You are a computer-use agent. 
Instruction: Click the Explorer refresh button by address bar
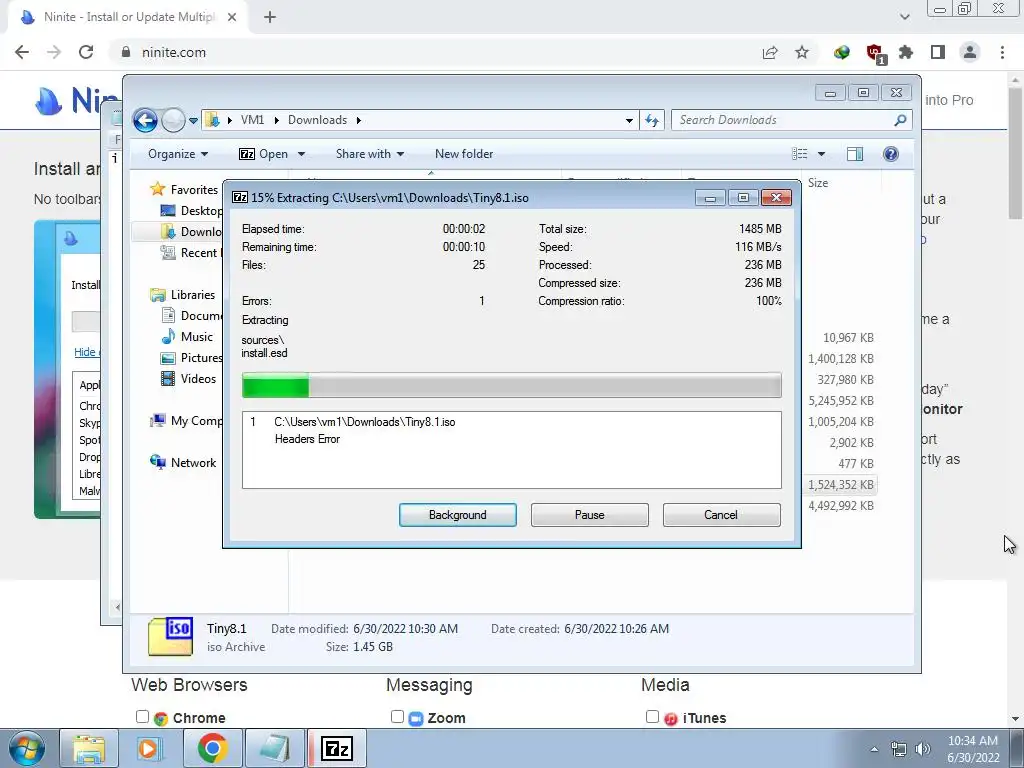point(652,120)
